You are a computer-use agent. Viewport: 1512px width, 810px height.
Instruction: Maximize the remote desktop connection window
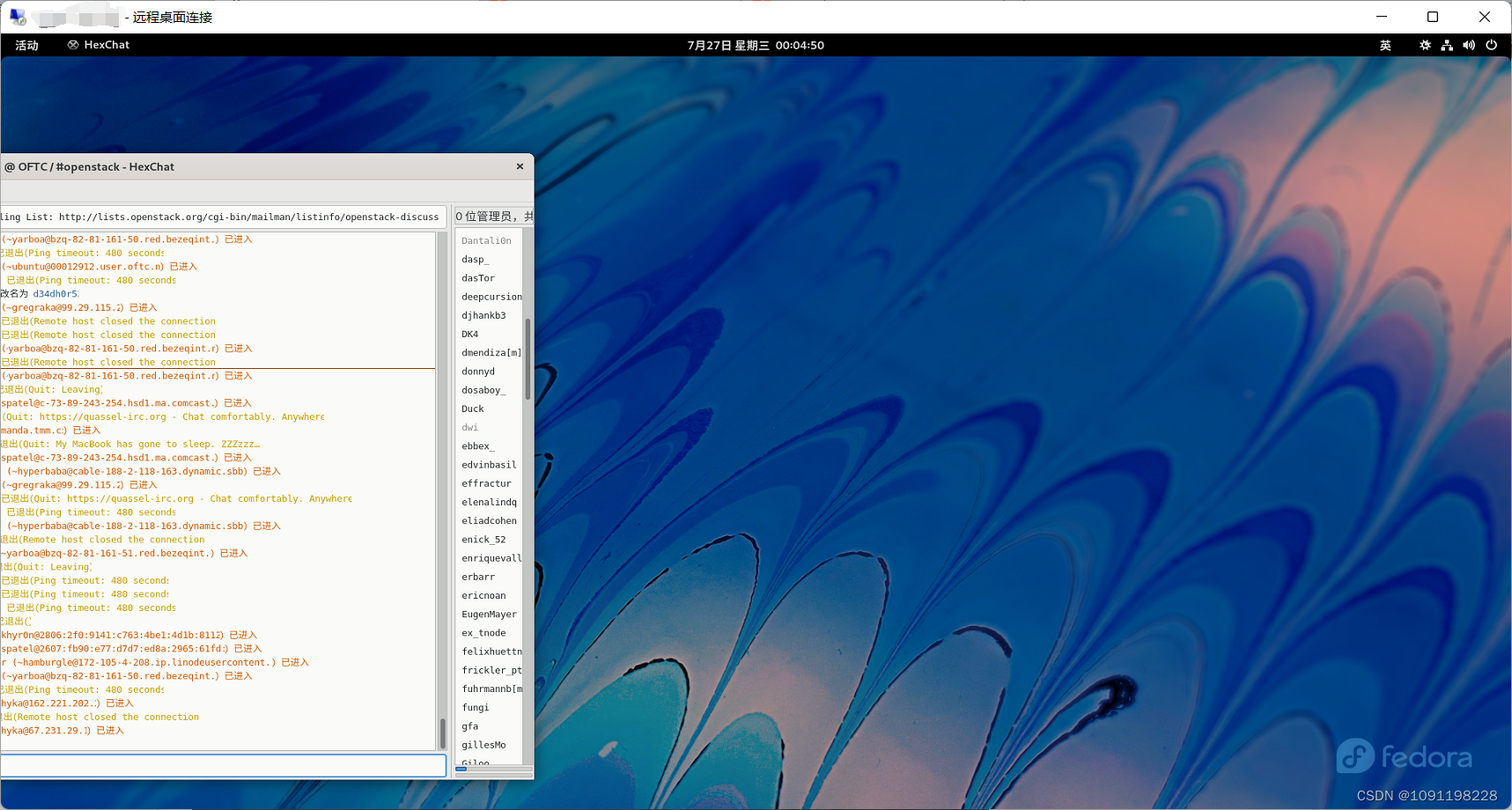pyautogui.click(x=1433, y=17)
